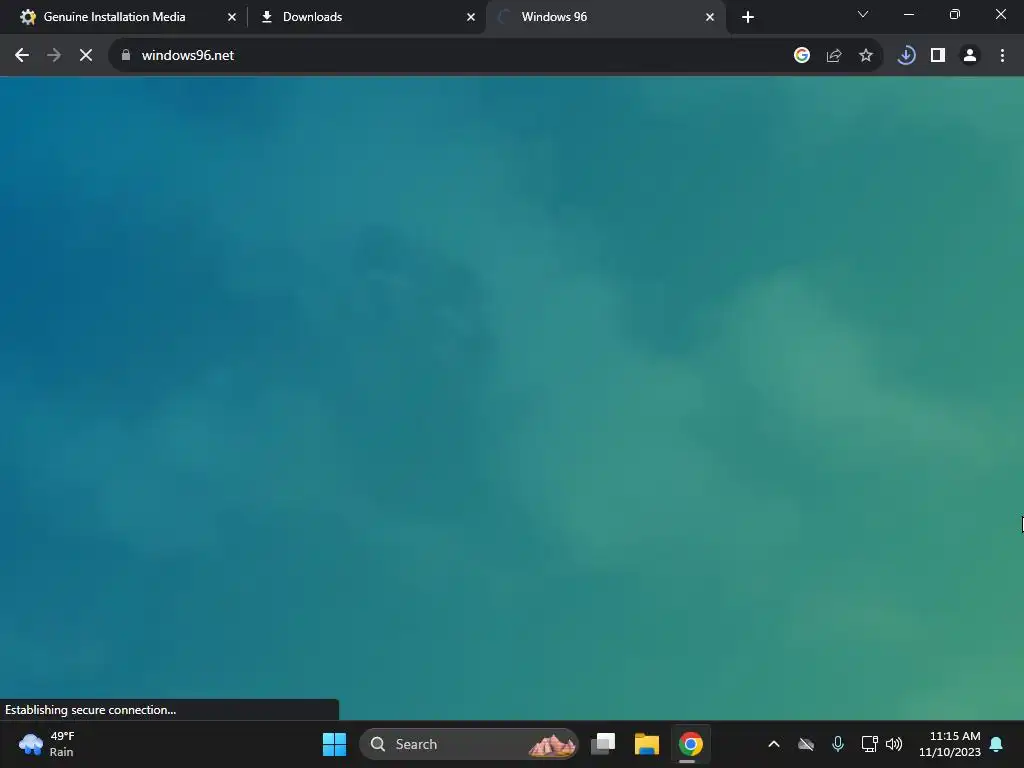Open Chrome downloads indicator
This screenshot has height=768, width=1024.
pyautogui.click(x=906, y=56)
